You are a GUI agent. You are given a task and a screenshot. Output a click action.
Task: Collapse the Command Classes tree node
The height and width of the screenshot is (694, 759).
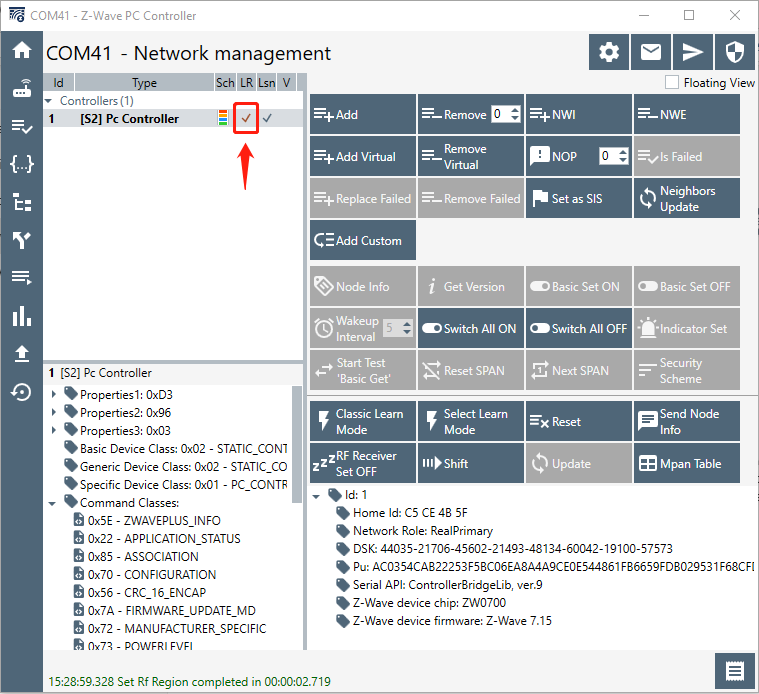[x=54, y=502]
